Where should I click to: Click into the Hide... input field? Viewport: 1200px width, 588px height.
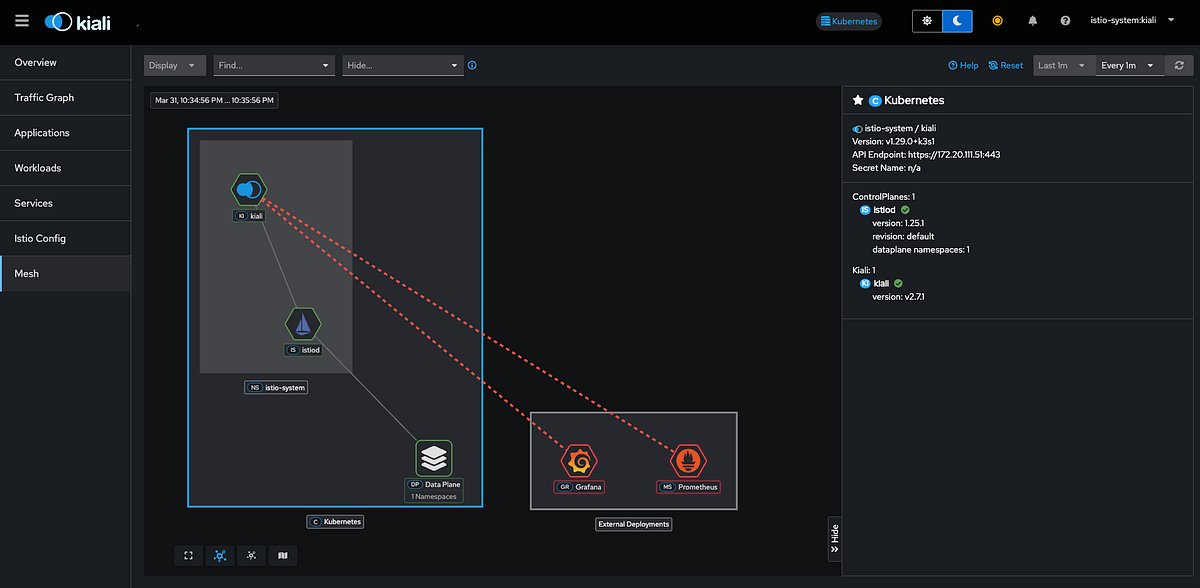pyautogui.click(x=395, y=65)
